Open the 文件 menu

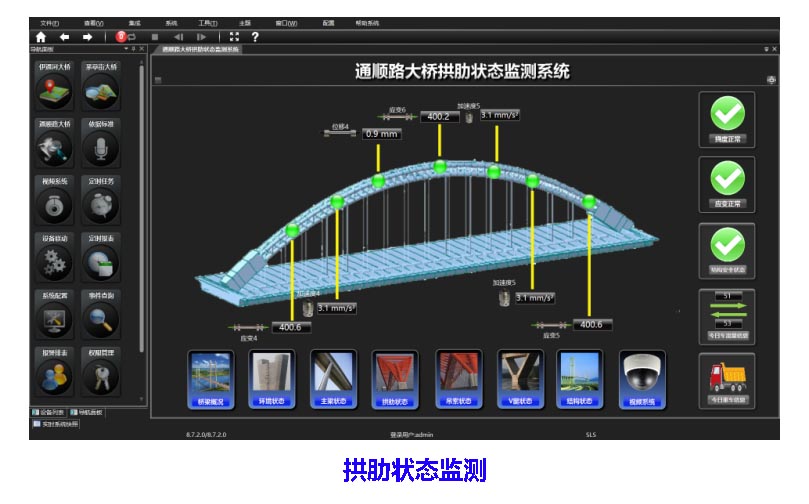coord(49,22)
